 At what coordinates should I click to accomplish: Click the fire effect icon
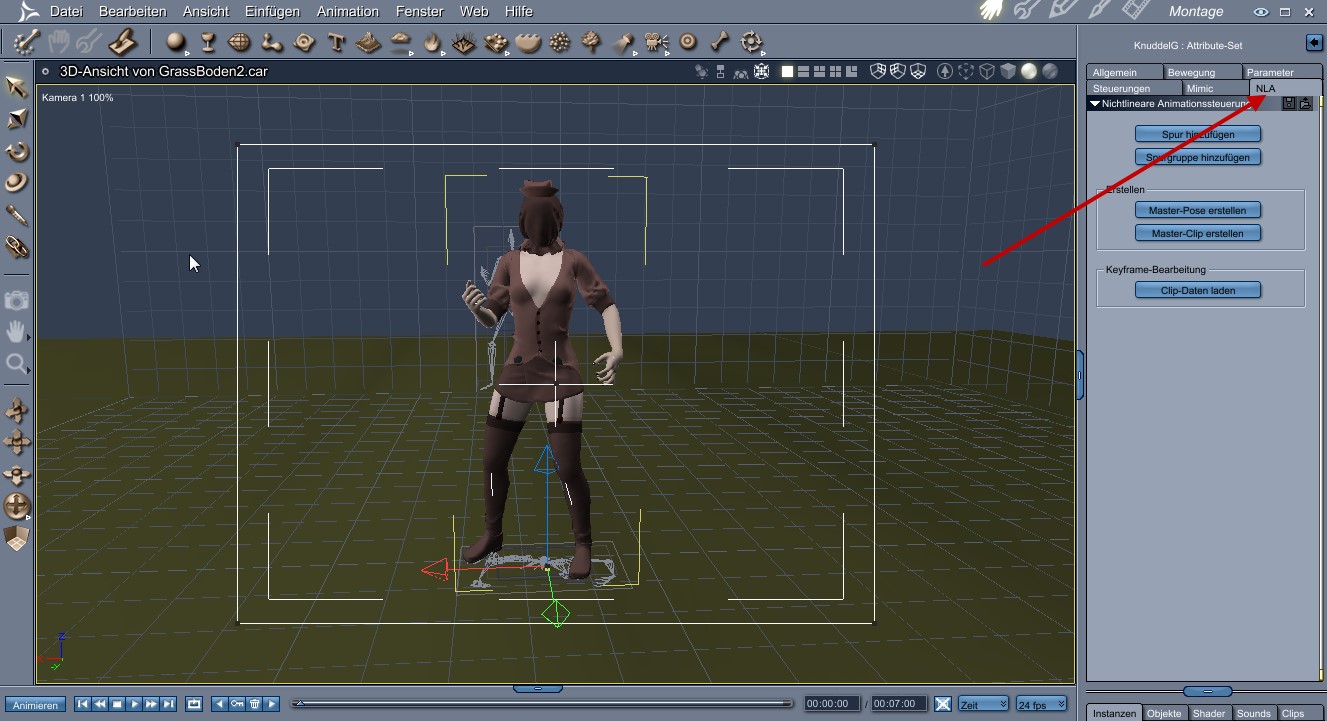432,42
